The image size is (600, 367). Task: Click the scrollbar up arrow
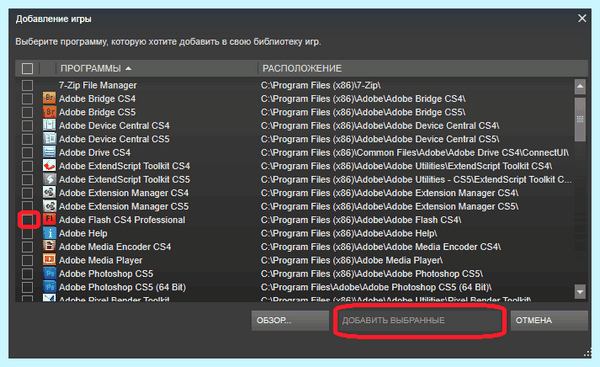tap(580, 86)
